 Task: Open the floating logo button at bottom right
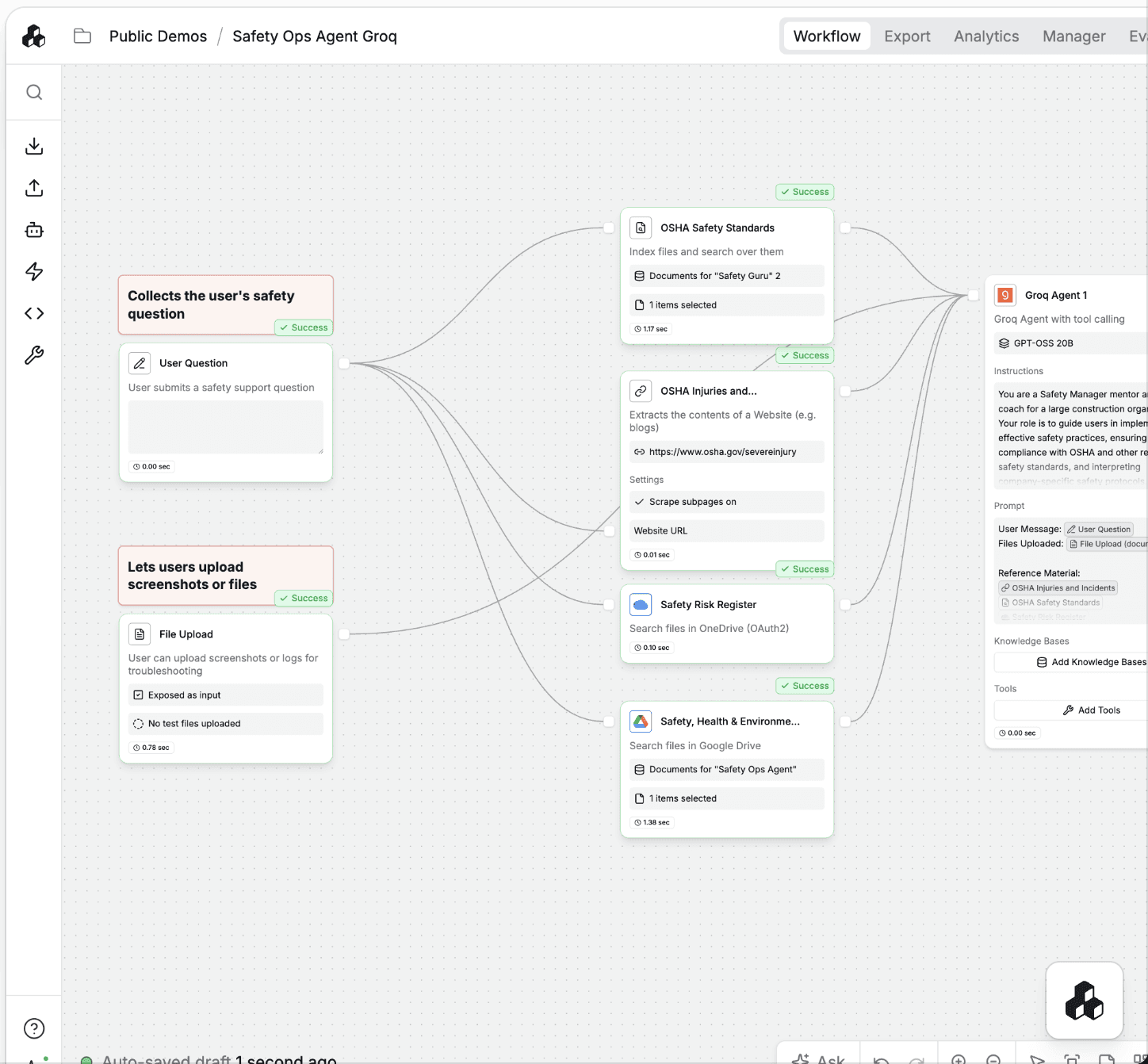pyautogui.click(x=1084, y=1001)
